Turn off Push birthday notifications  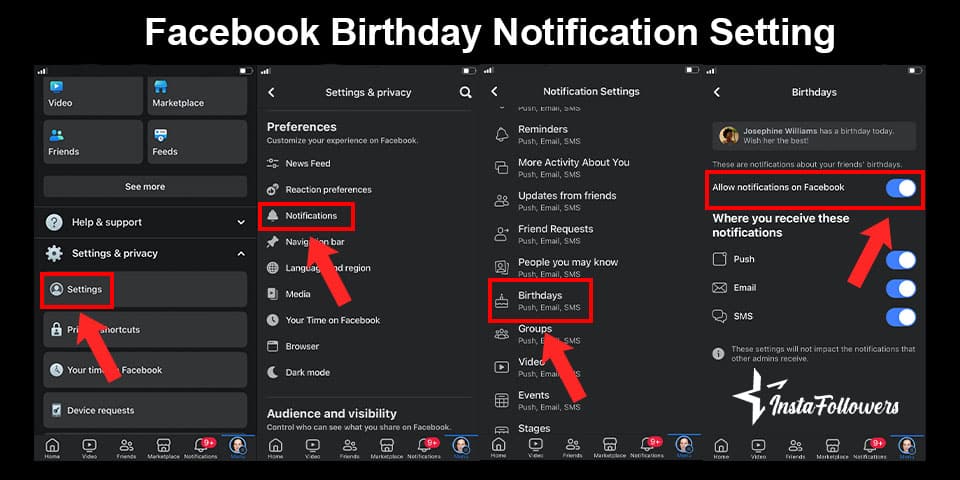(x=901, y=260)
